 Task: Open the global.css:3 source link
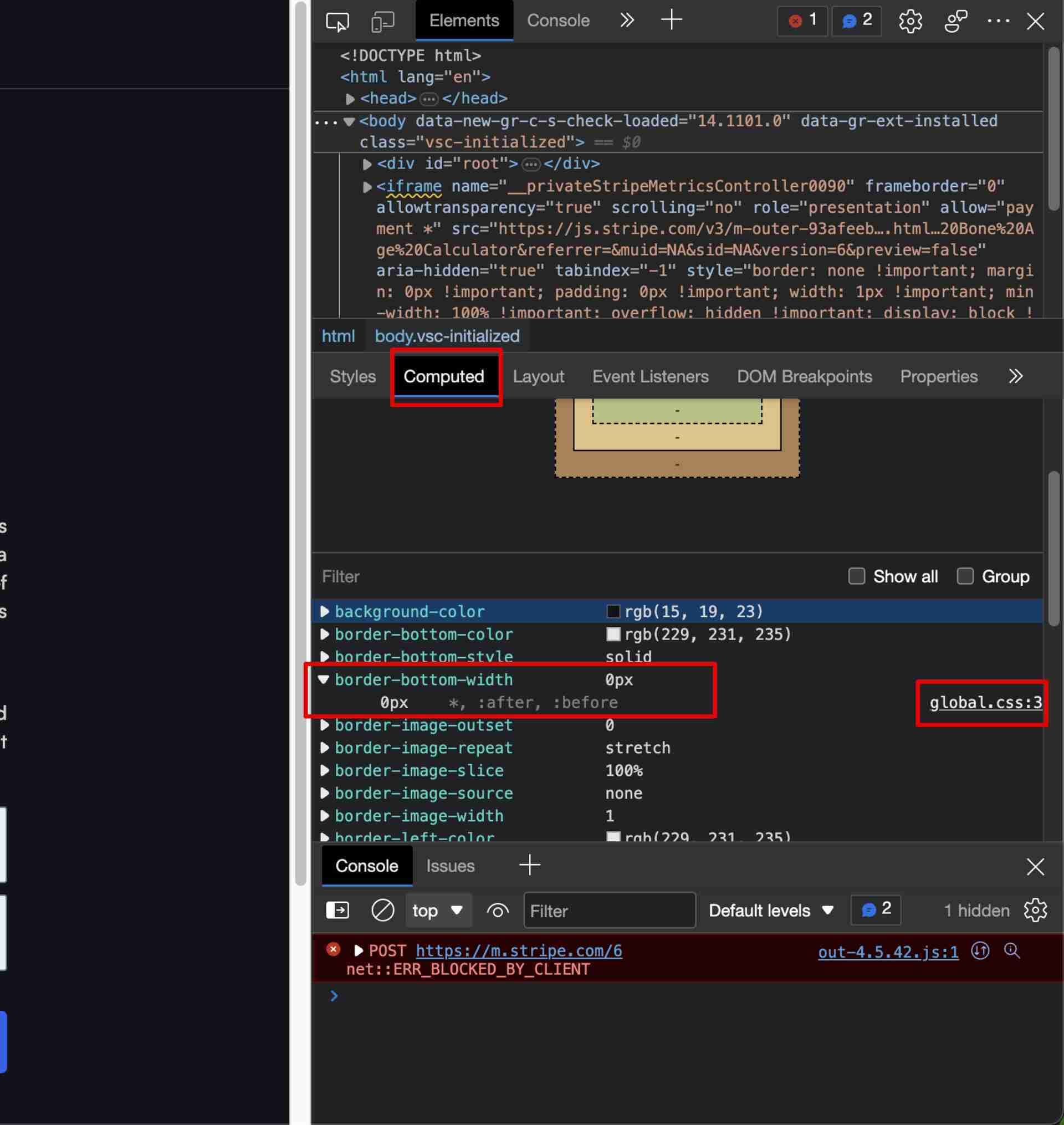pyautogui.click(x=986, y=703)
